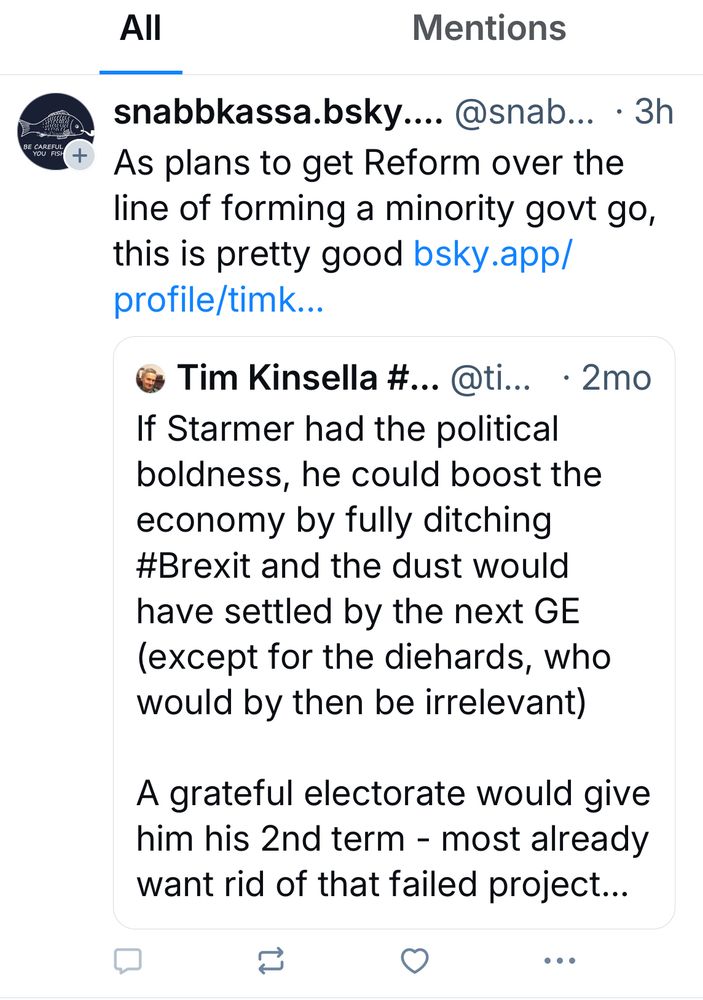703x1000 pixels.
Task: Open the post's 3h timestamp
Action: (x=654, y=113)
